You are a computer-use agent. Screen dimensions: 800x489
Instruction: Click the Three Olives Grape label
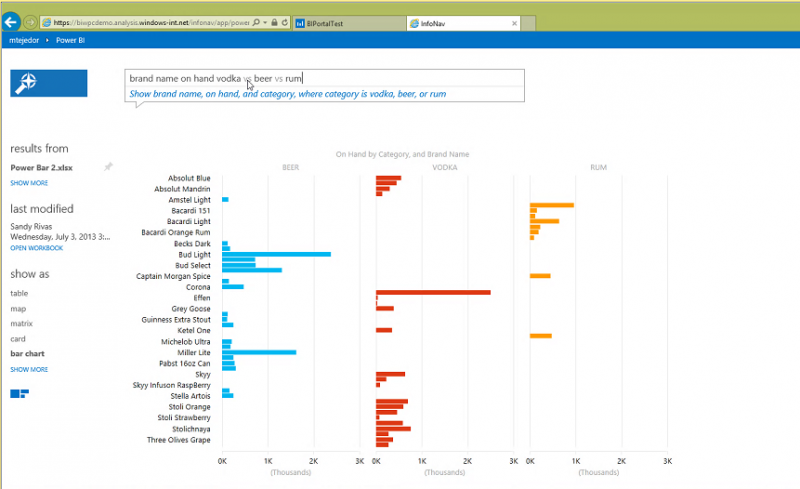pyautogui.click(x=179, y=439)
